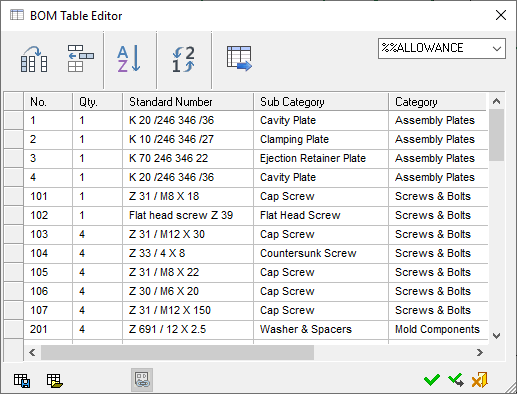Click right arrow of horizontal scrollbar

480,352
